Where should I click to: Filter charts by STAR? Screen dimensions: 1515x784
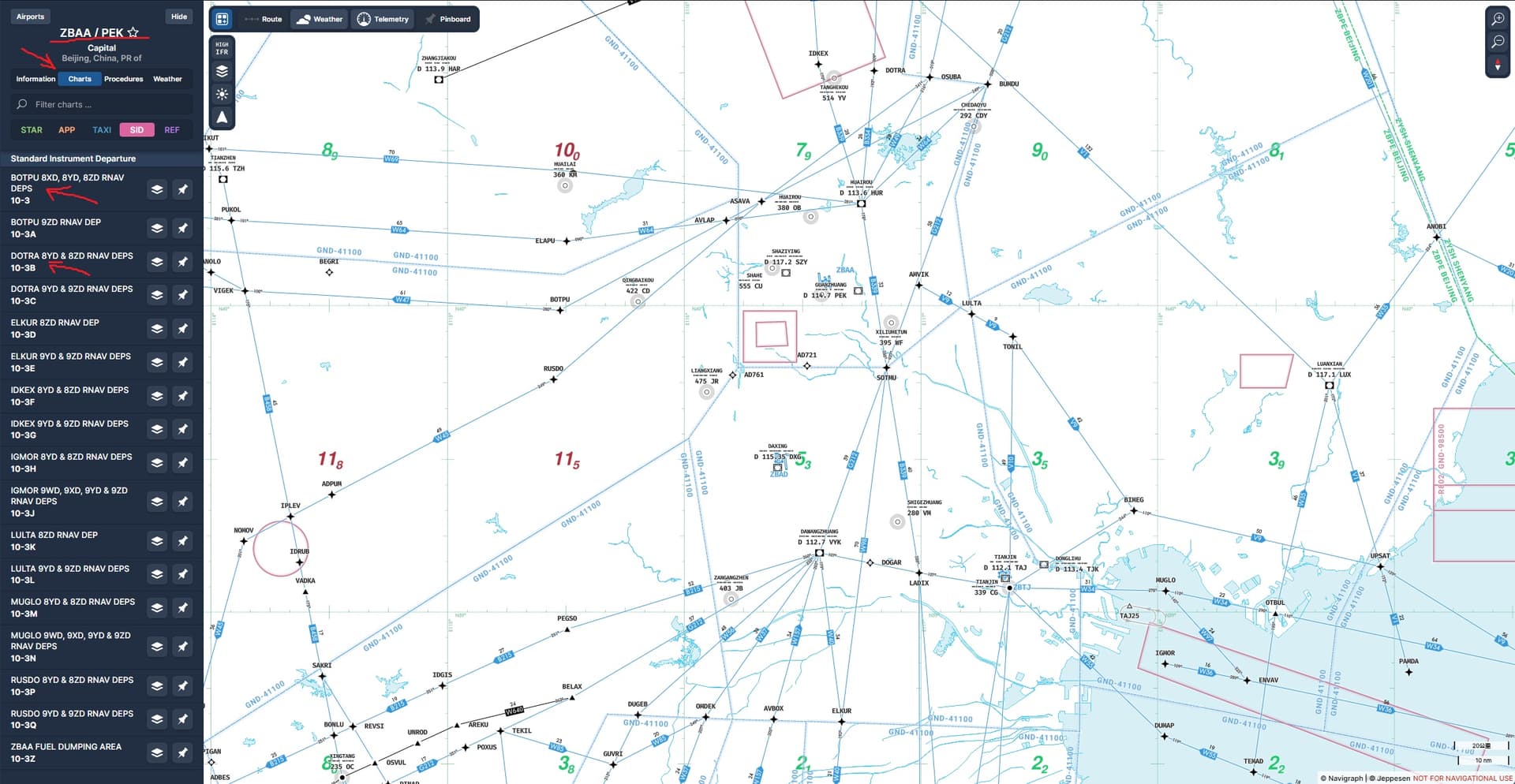32,130
